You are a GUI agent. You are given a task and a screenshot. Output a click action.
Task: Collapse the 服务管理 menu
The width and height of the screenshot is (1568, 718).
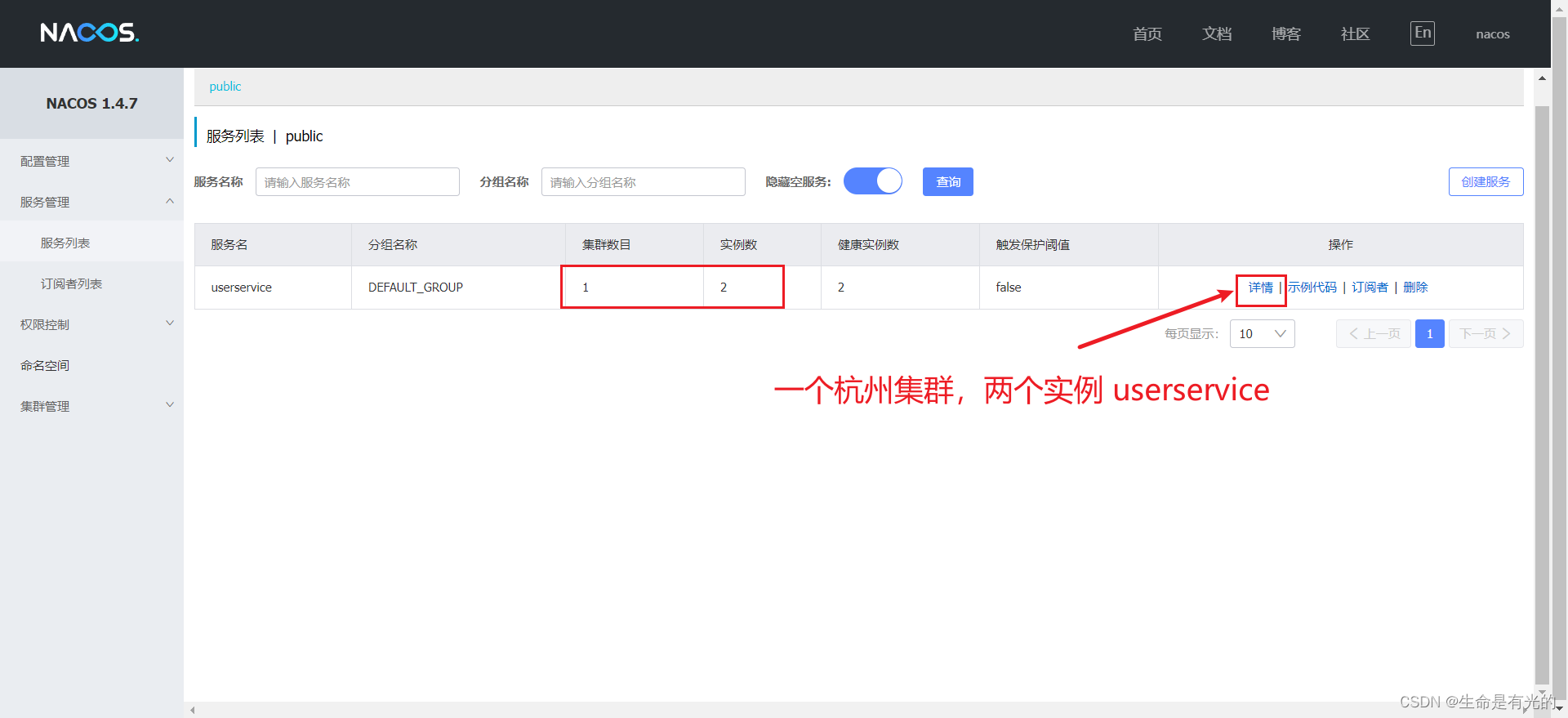point(91,202)
